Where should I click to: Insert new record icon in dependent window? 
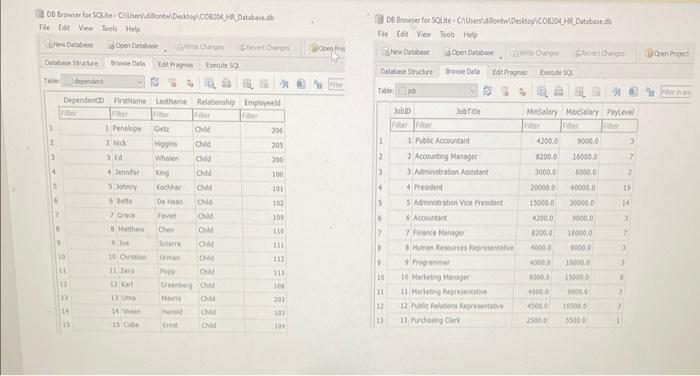tap(247, 84)
